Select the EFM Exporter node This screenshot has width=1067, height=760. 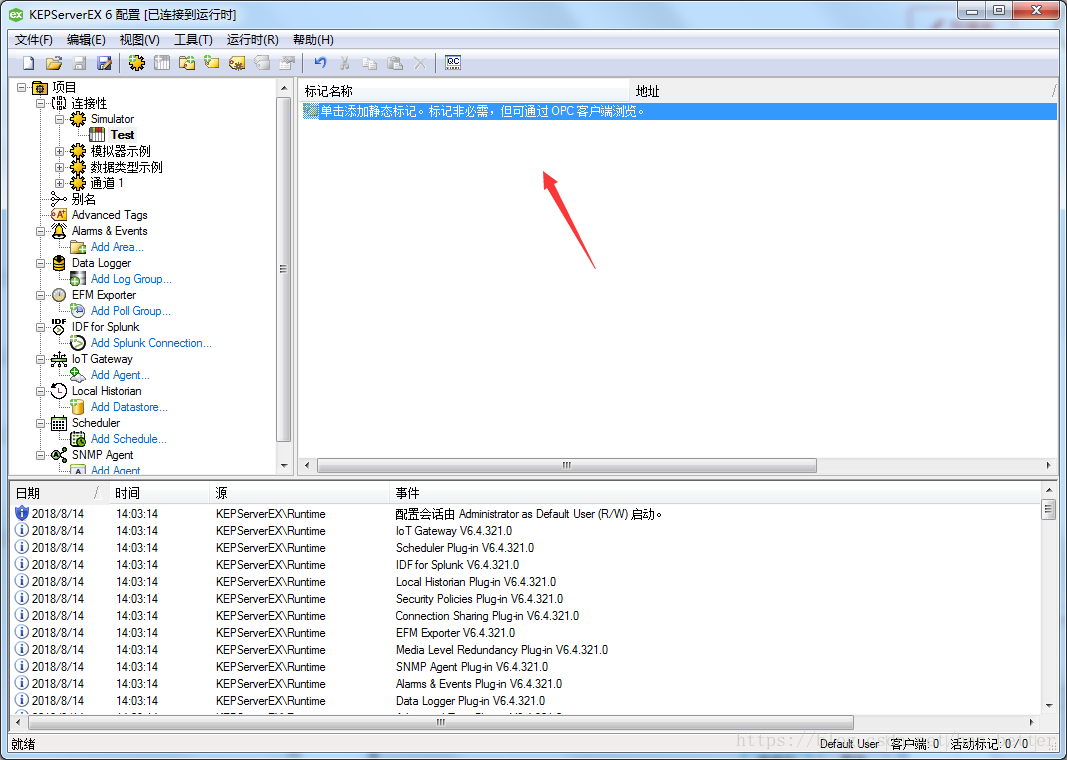[104, 295]
